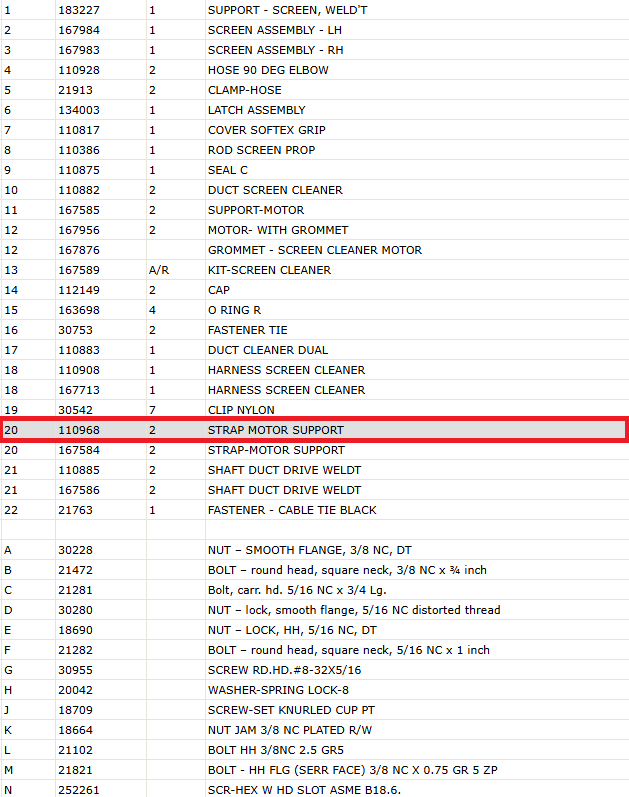
Task: Select the COVER SOFTEX GRIP entry
Action: click(x=314, y=130)
